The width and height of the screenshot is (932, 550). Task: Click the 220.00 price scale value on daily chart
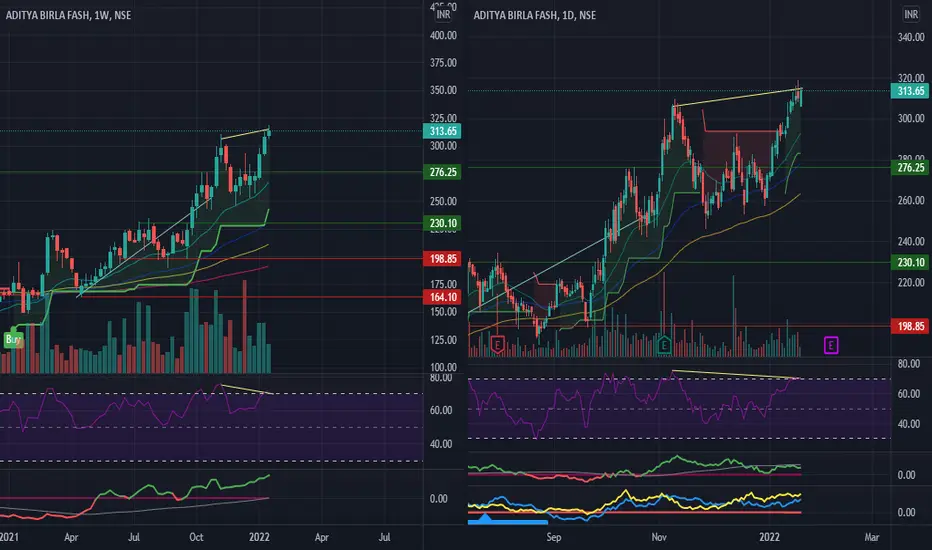click(911, 282)
